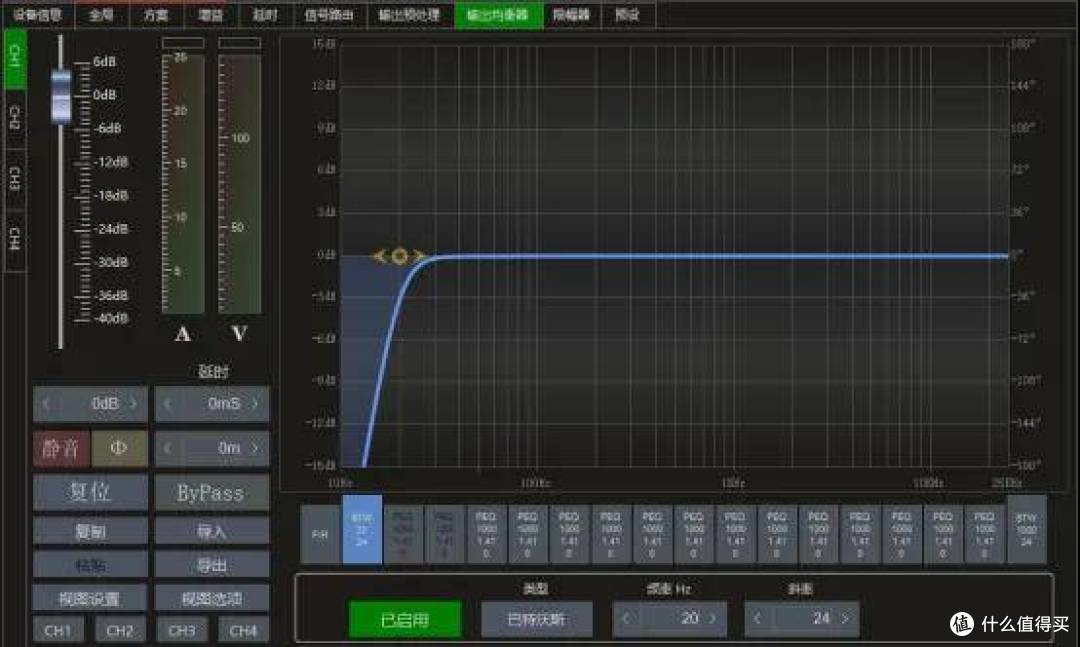Open 视图设置 view settings
The image size is (1080, 647).
tap(90, 599)
